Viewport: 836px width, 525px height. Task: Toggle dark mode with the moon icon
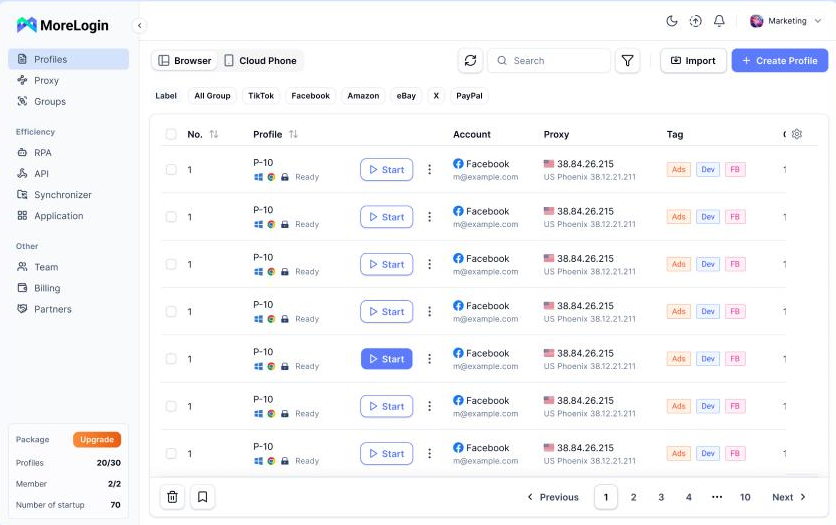672,21
